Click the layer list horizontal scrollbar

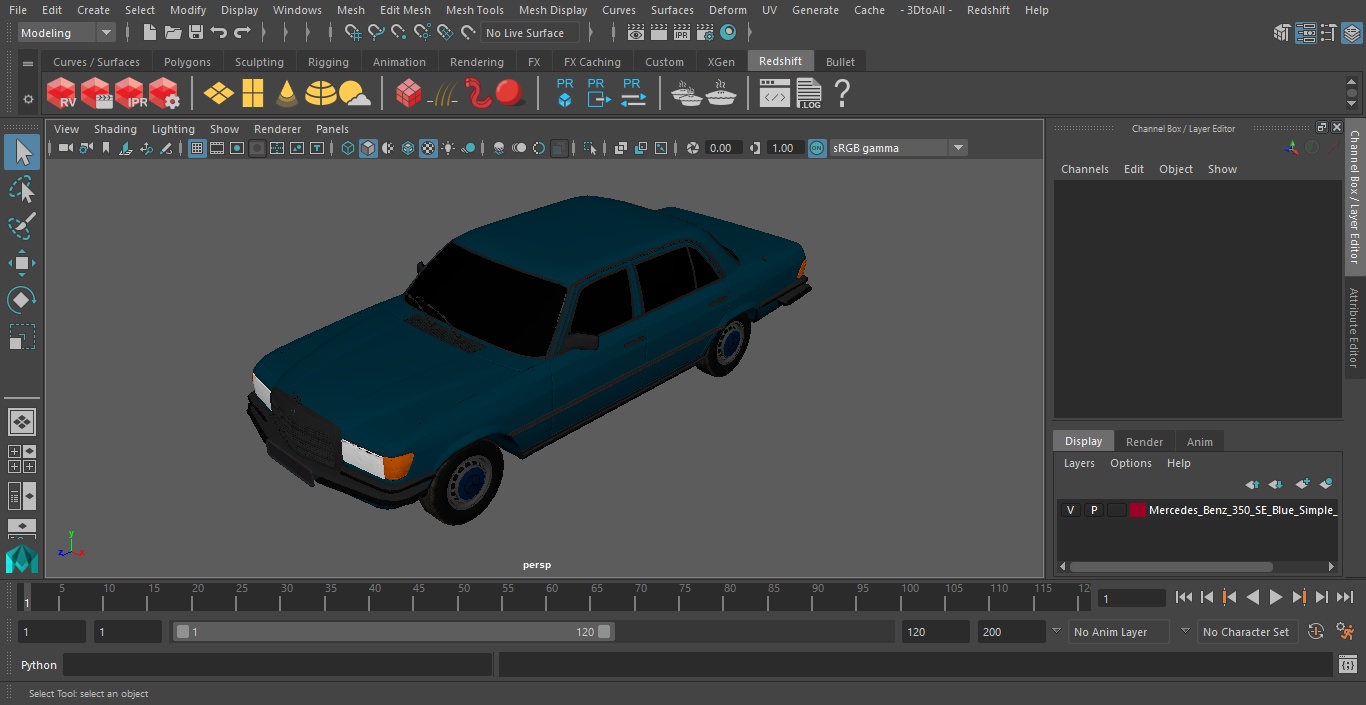click(x=1171, y=566)
